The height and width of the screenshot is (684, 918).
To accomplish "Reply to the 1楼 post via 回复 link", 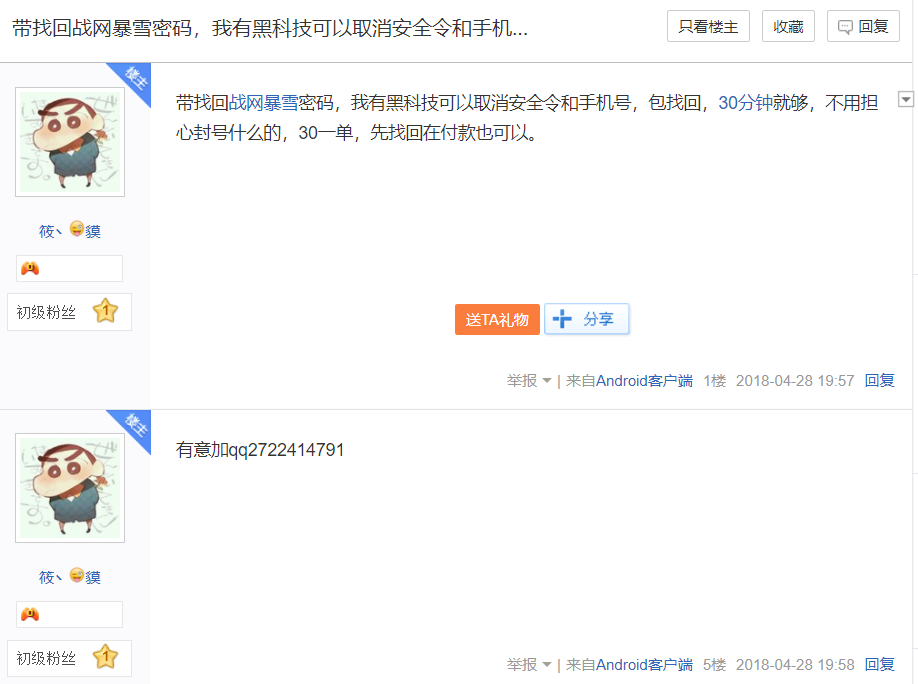I will (x=879, y=381).
